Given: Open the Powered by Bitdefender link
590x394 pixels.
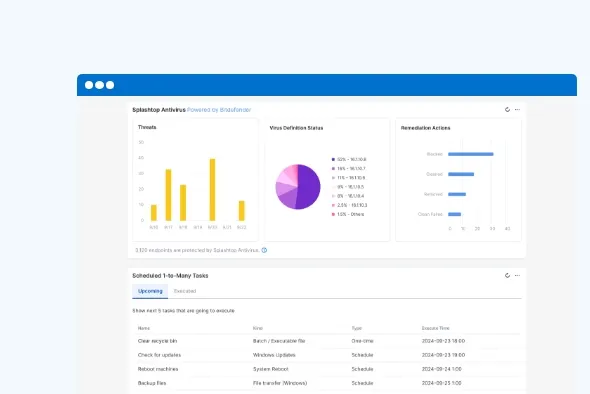Looking at the screenshot, I should pos(219,110).
